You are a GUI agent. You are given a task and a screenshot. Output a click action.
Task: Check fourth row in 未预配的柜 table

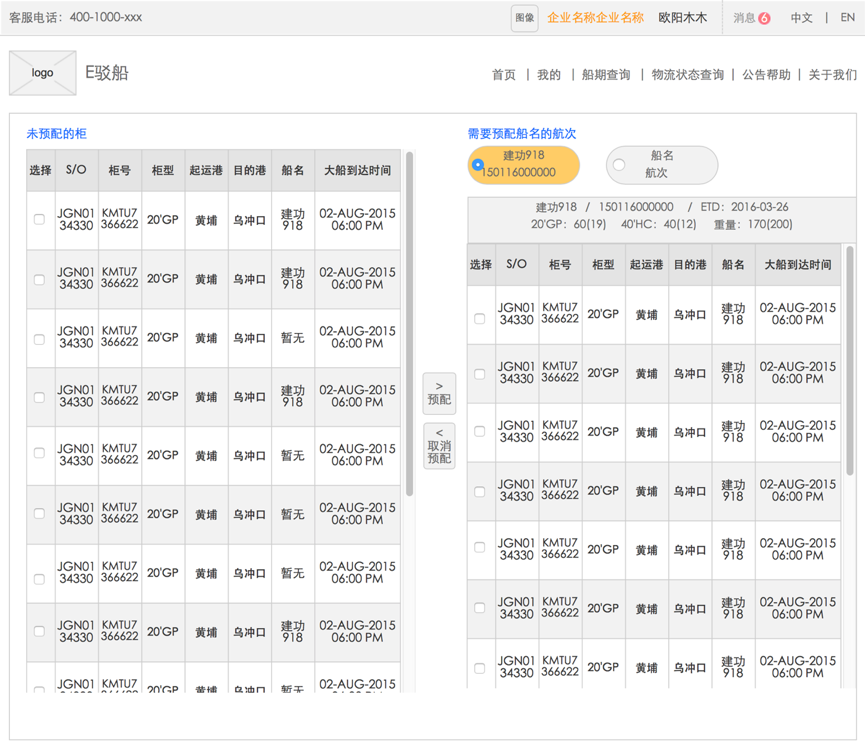tap(39, 397)
